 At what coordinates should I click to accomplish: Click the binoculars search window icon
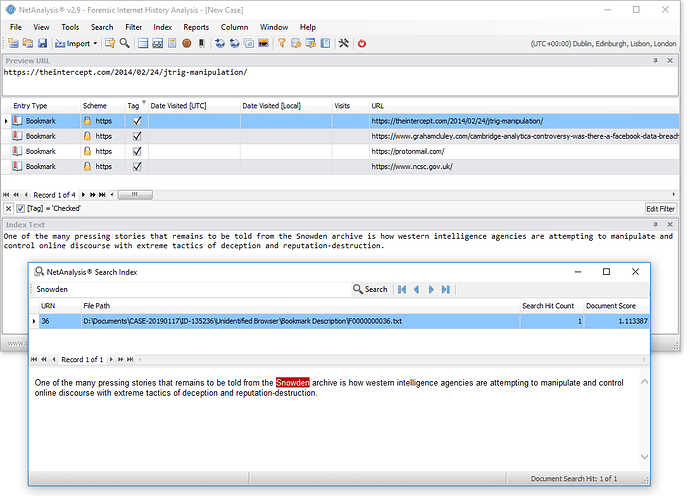point(158,43)
